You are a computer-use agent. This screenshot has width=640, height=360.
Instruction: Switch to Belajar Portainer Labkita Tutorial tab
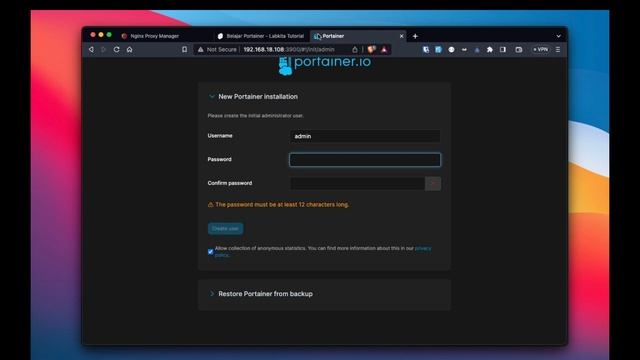coord(261,36)
